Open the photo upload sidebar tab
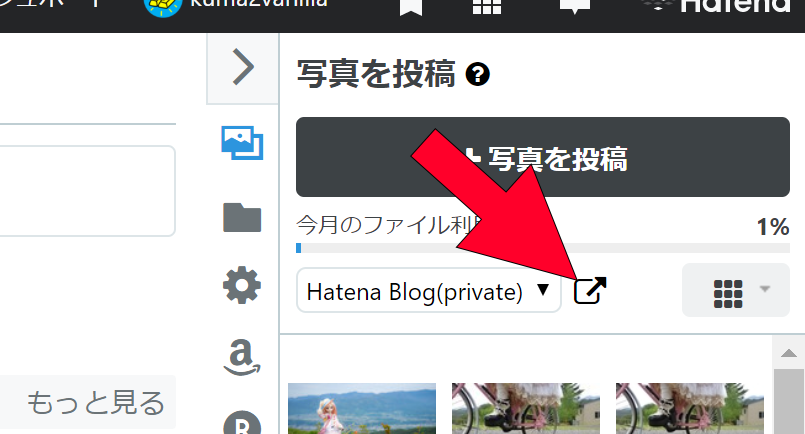 click(x=242, y=143)
